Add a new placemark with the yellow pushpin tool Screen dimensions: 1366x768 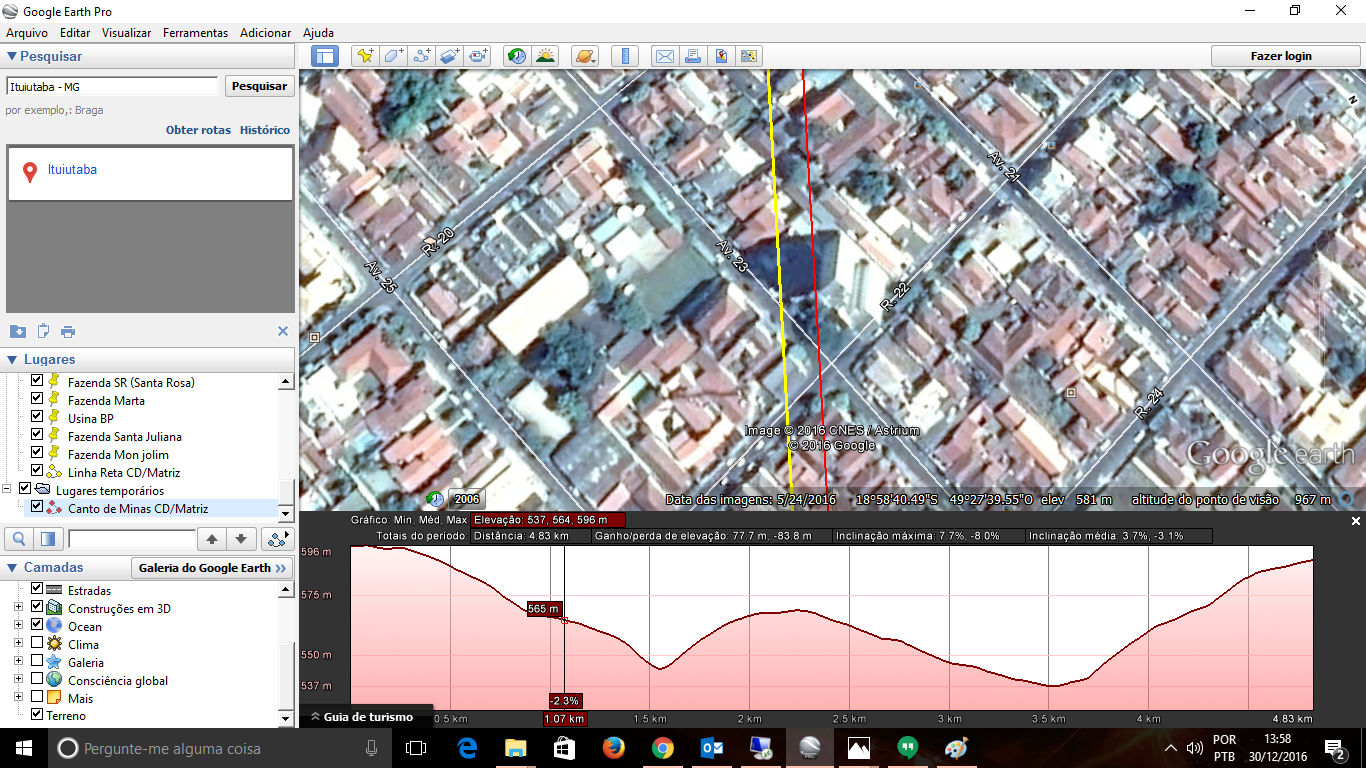tap(365, 56)
